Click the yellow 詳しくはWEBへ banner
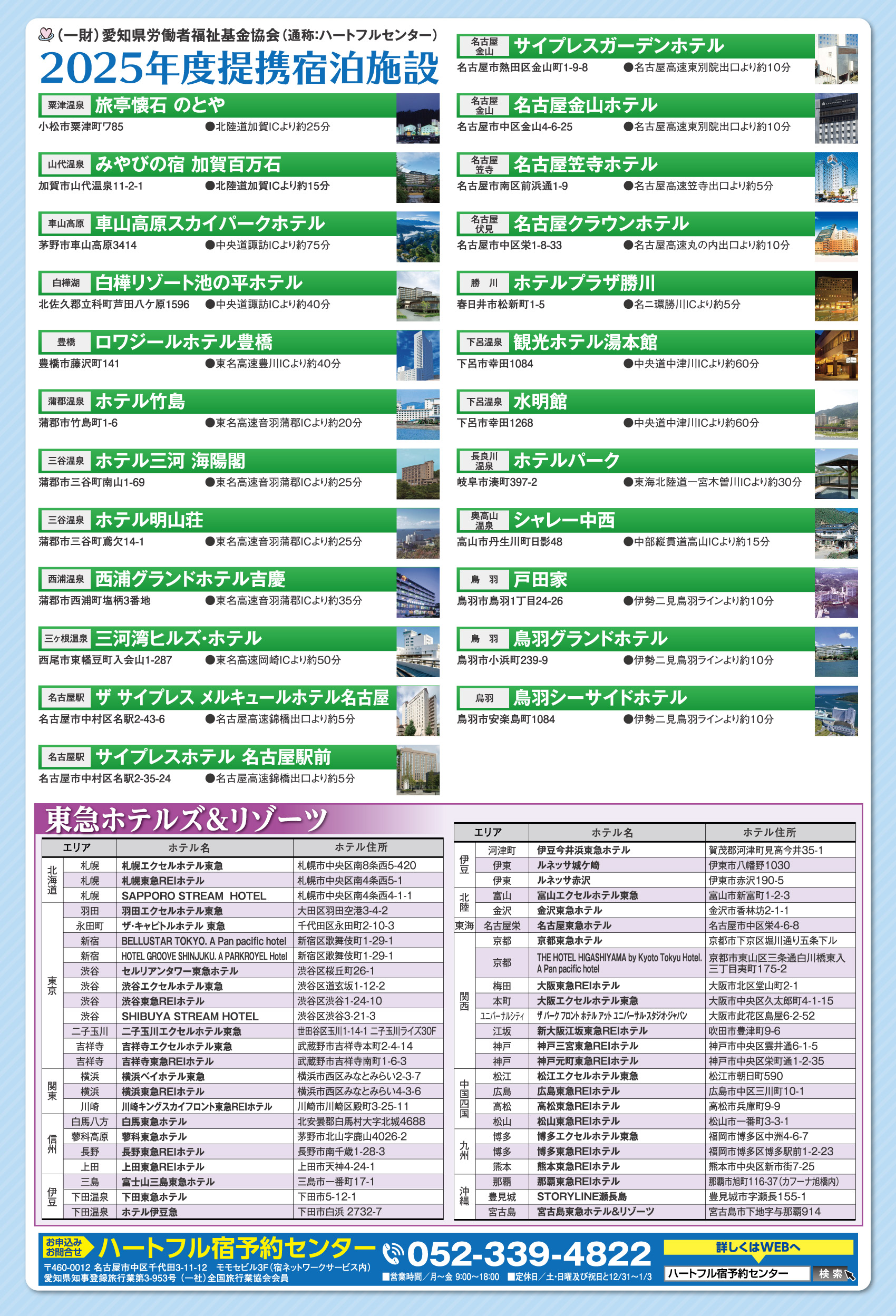This screenshot has height=1316, width=896. pos(758,1247)
